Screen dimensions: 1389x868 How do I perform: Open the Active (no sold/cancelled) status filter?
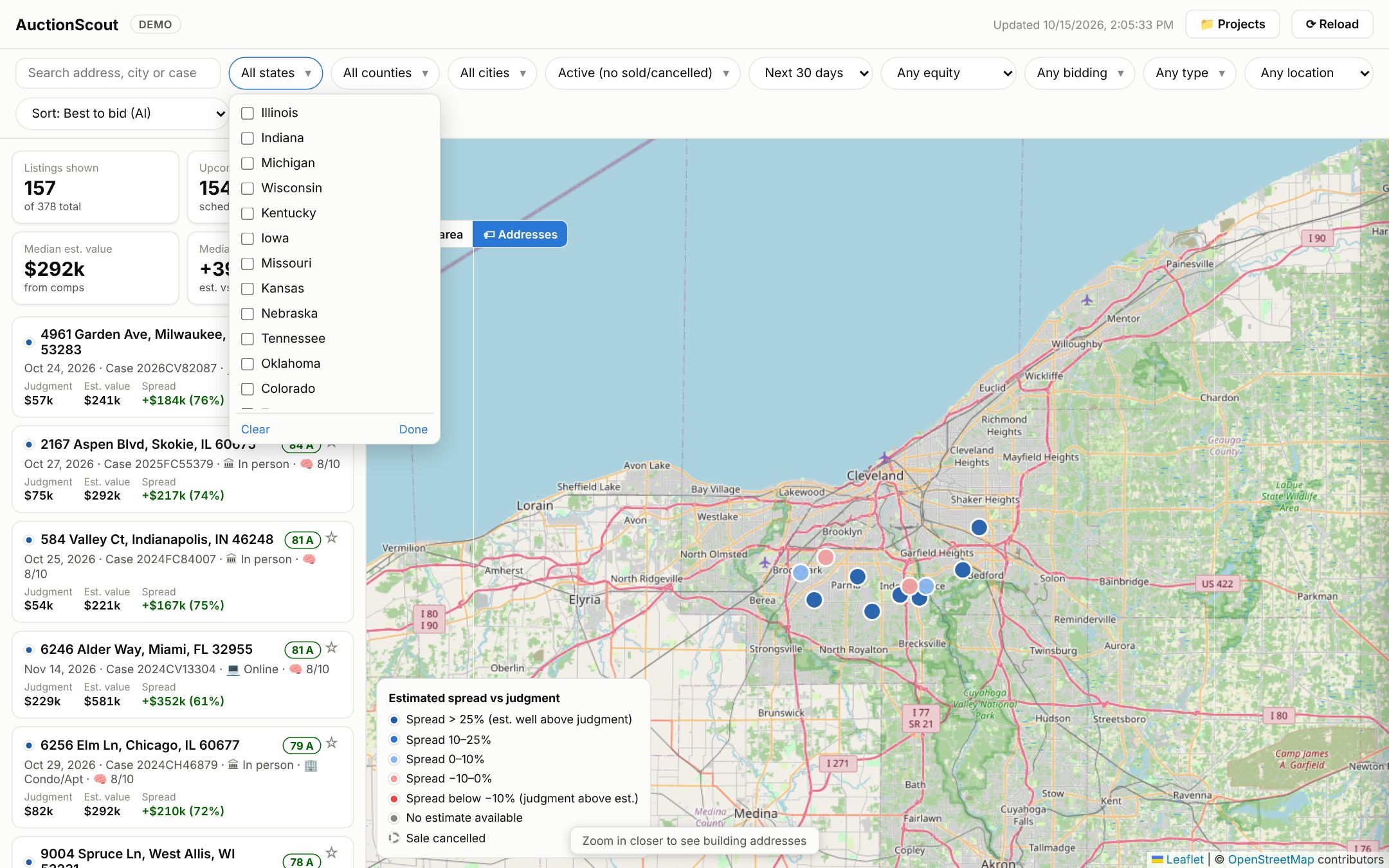[643, 73]
